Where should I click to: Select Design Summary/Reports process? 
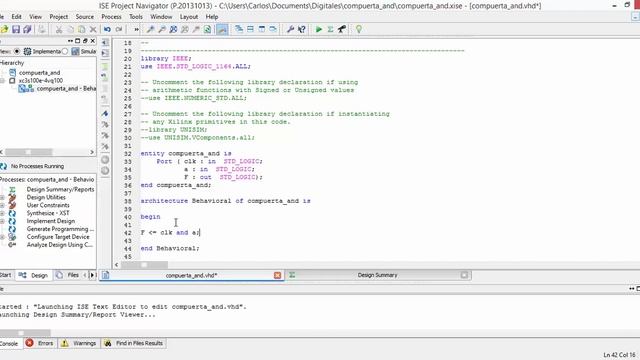pyautogui.click(x=60, y=189)
